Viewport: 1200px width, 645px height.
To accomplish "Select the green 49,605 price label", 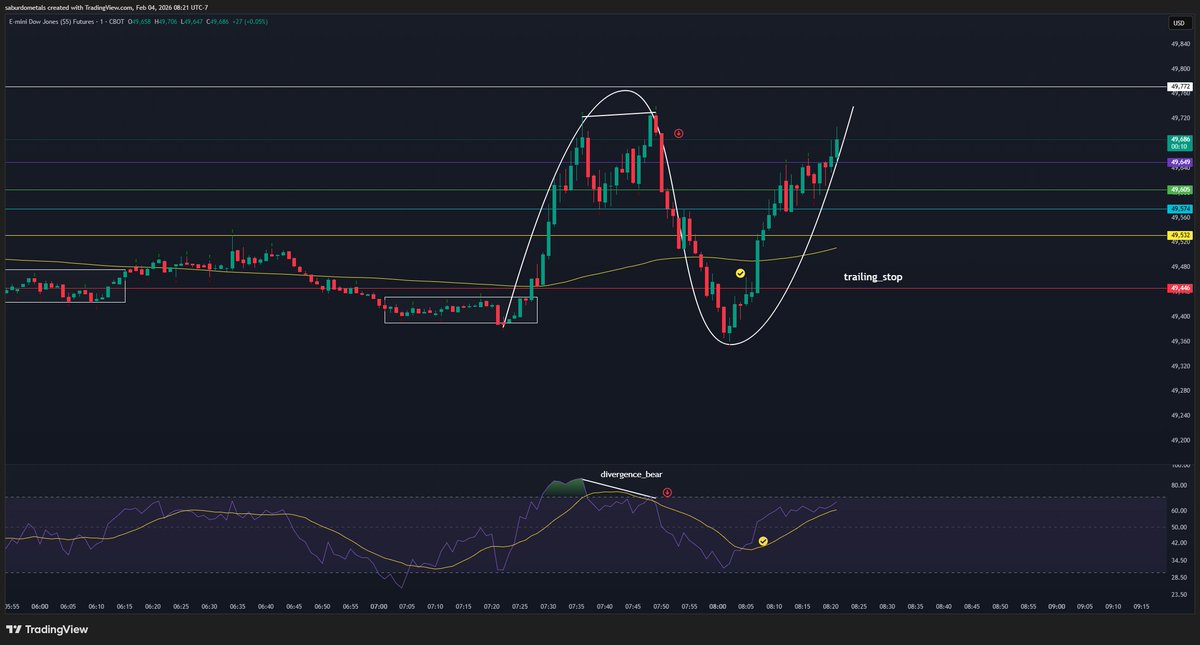I will coord(1180,189).
